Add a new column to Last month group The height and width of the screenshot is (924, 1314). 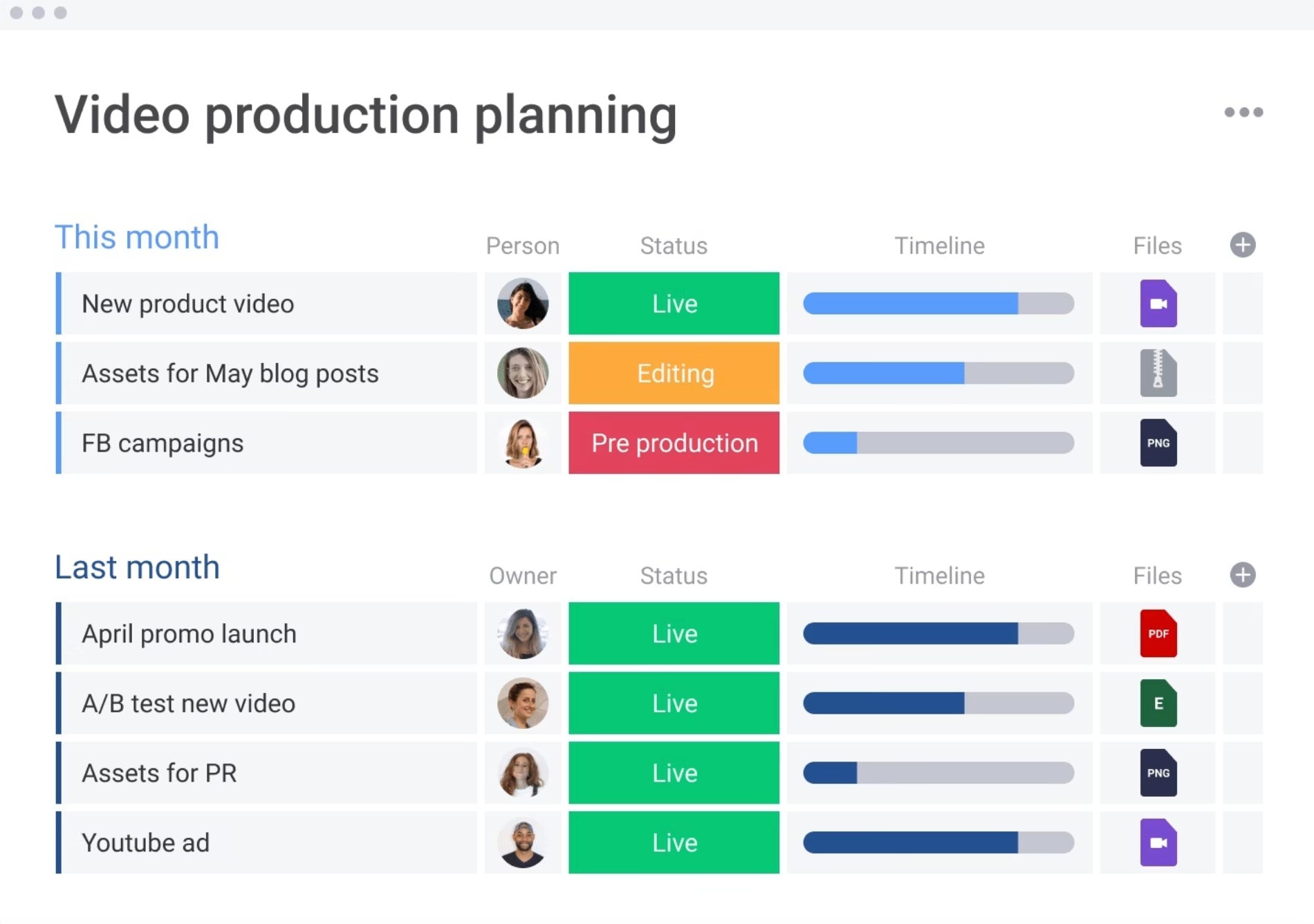1243,575
